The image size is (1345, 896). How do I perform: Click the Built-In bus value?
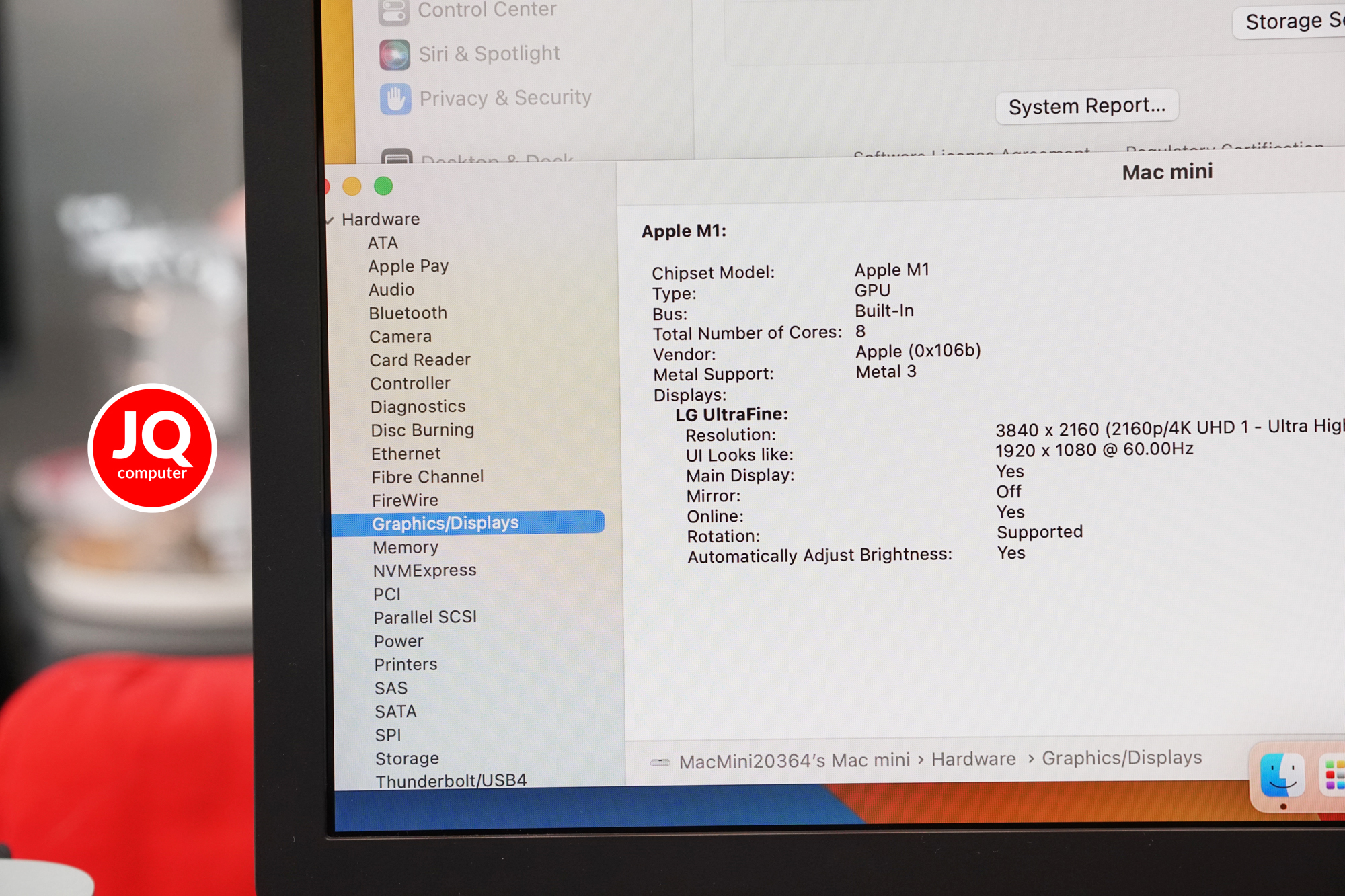click(x=884, y=311)
